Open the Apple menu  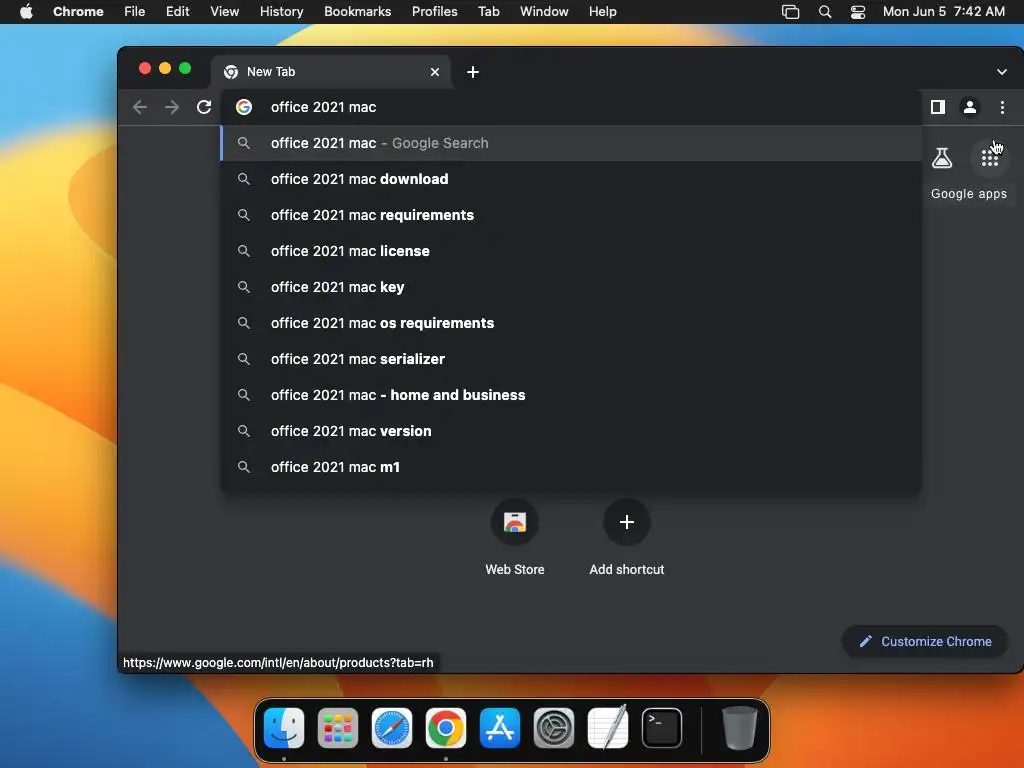pos(26,12)
